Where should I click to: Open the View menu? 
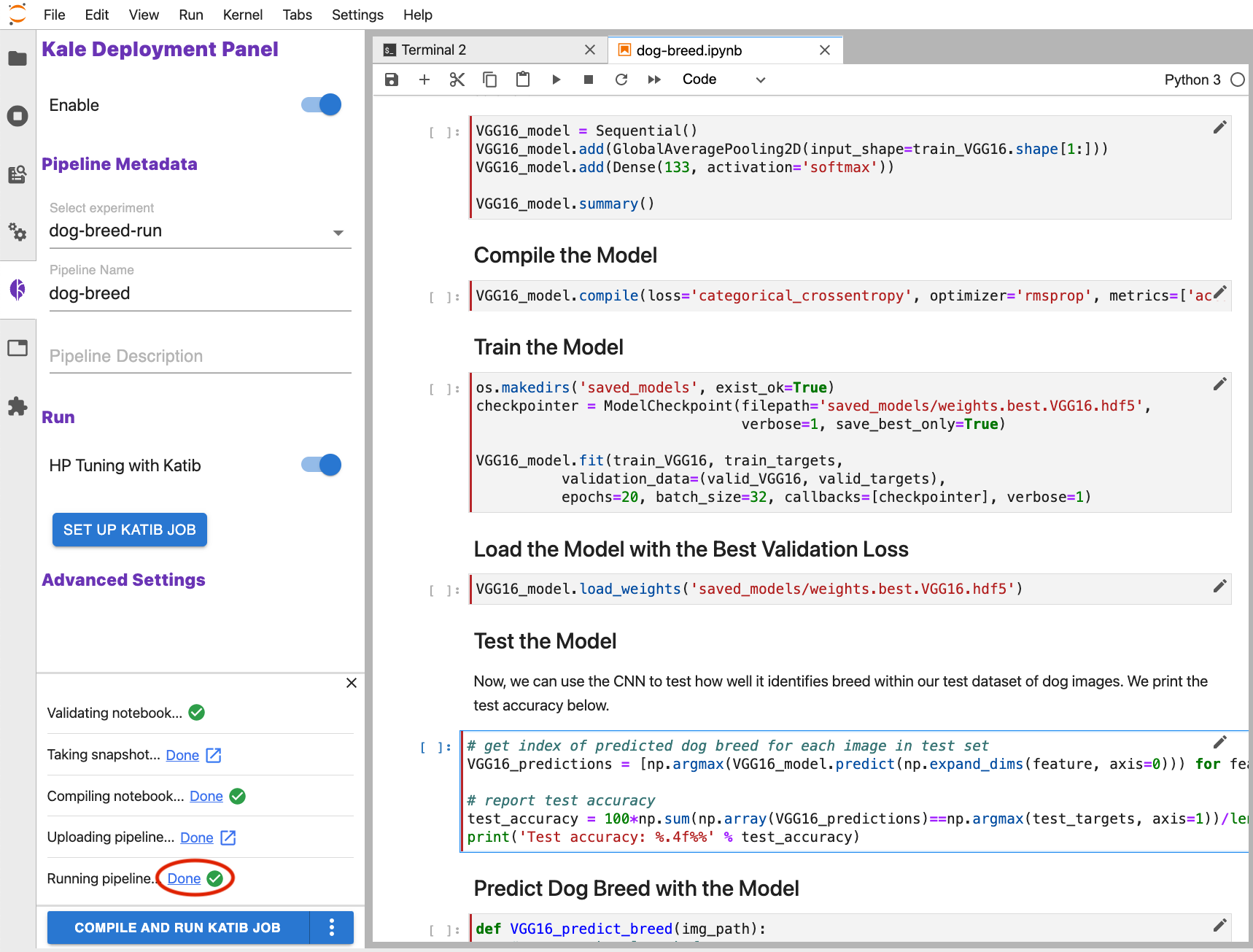(x=144, y=15)
